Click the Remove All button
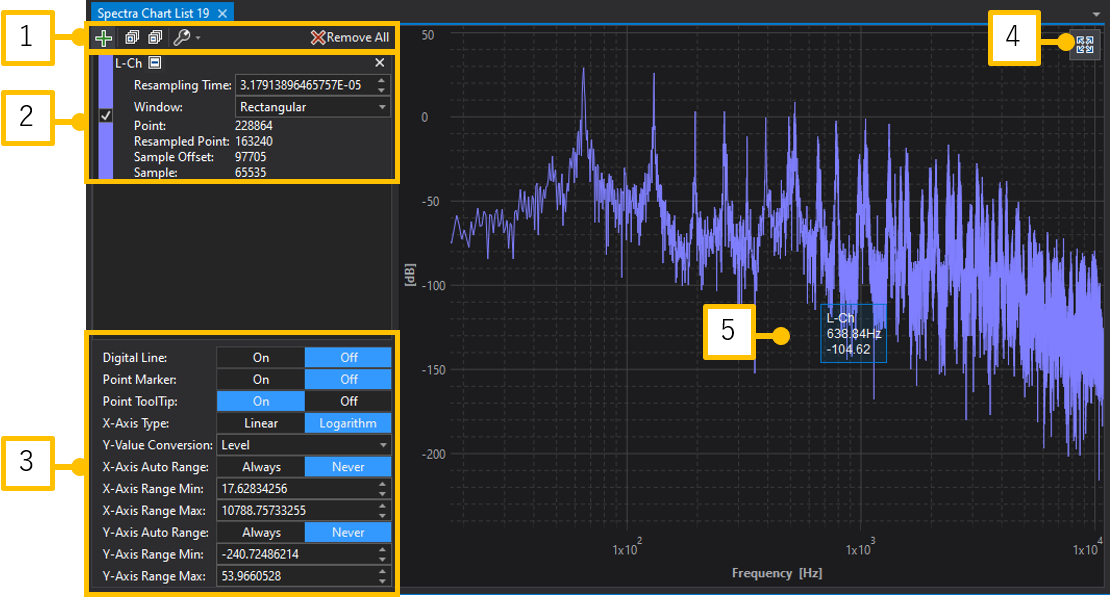The height and width of the screenshot is (597, 1110). (350, 38)
